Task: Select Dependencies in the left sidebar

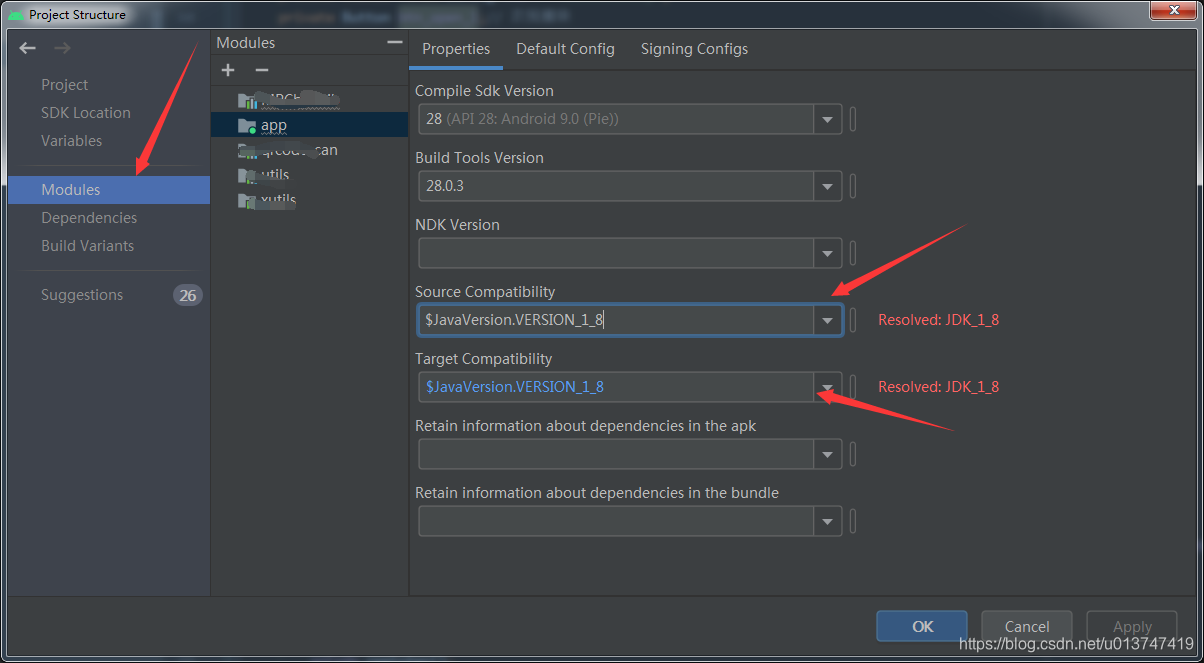Action: click(89, 217)
